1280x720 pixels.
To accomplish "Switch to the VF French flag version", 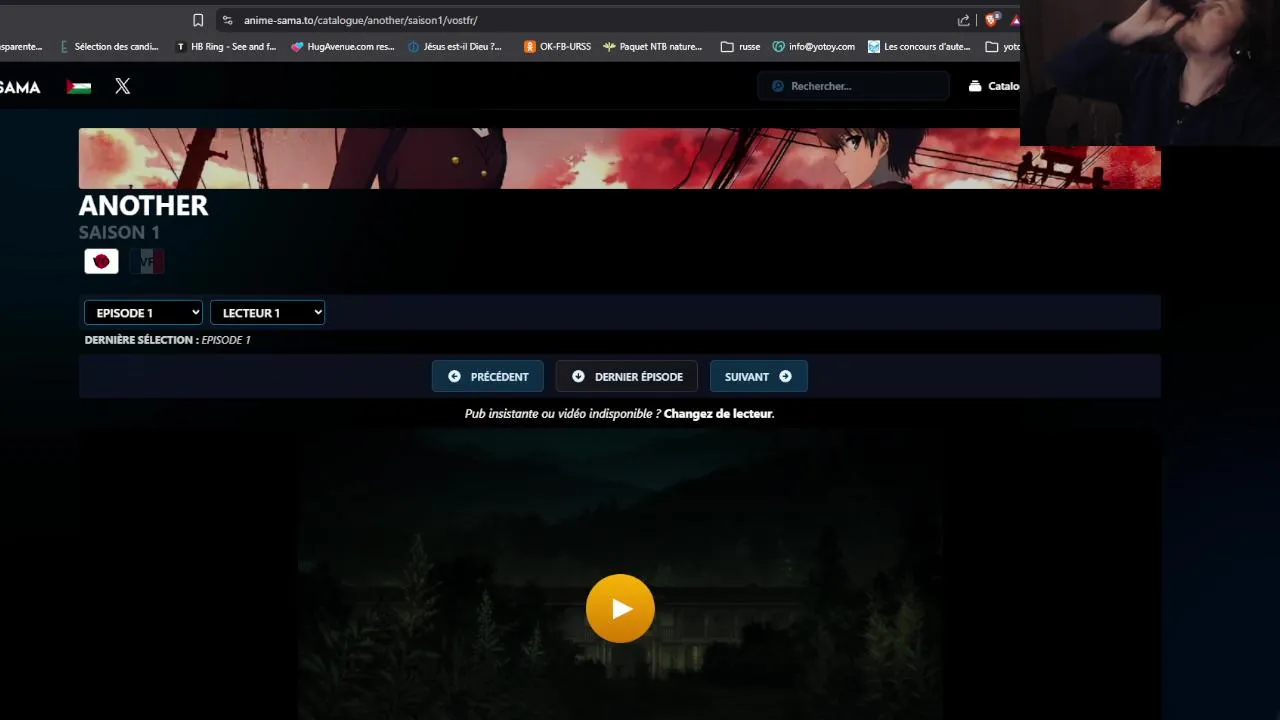I will tap(147, 261).
